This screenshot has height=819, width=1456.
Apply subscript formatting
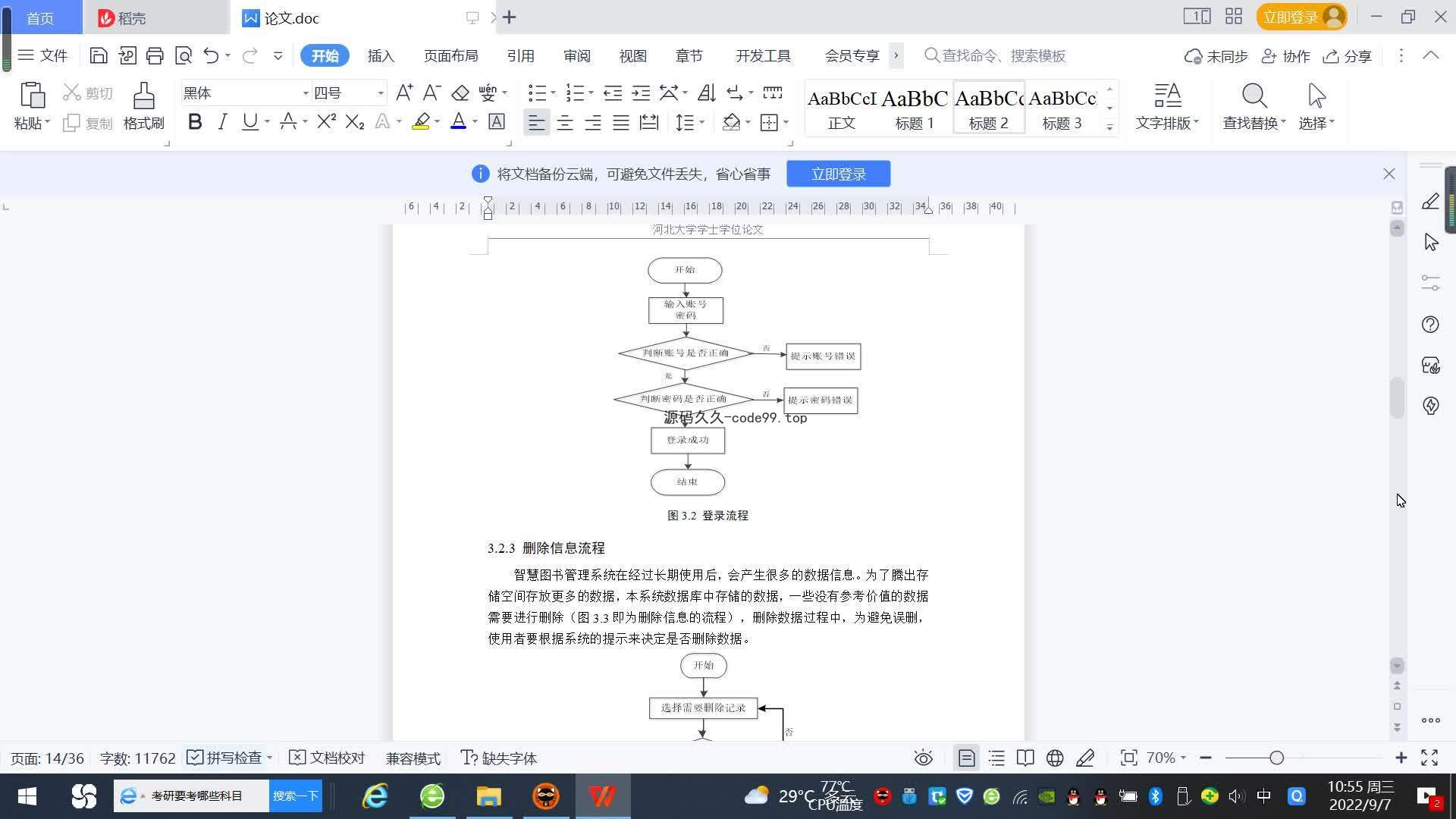tap(355, 121)
